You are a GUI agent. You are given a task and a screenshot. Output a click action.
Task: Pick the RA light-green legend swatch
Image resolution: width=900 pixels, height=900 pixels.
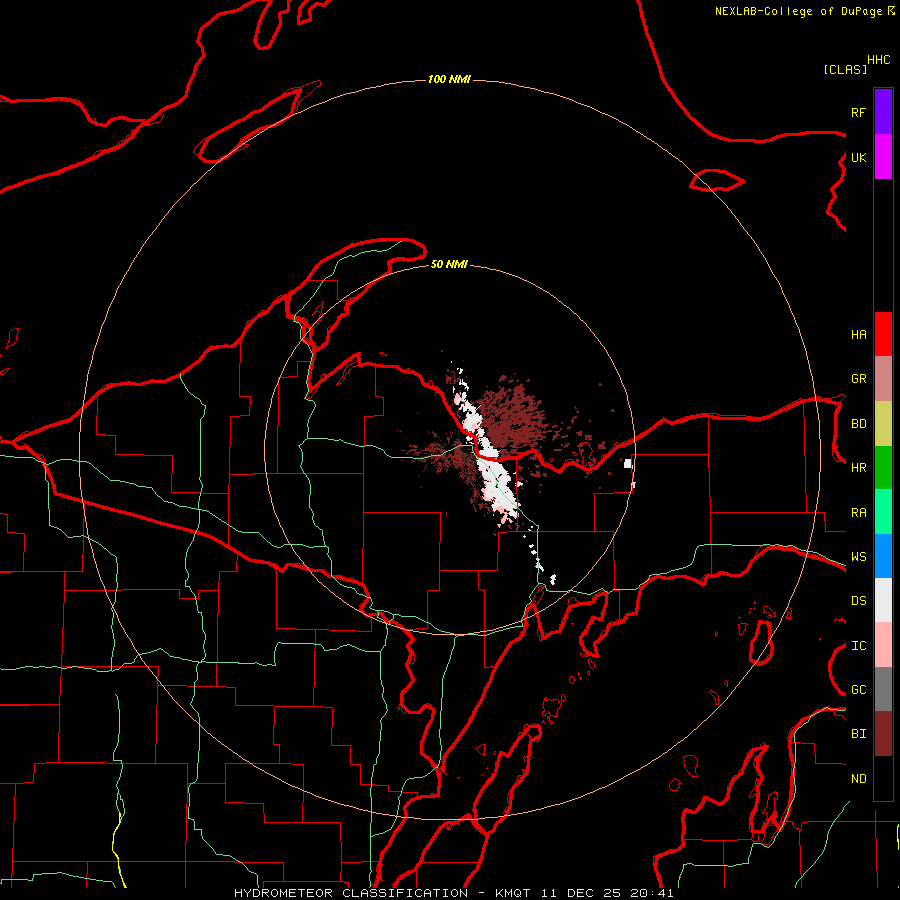[883, 512]
